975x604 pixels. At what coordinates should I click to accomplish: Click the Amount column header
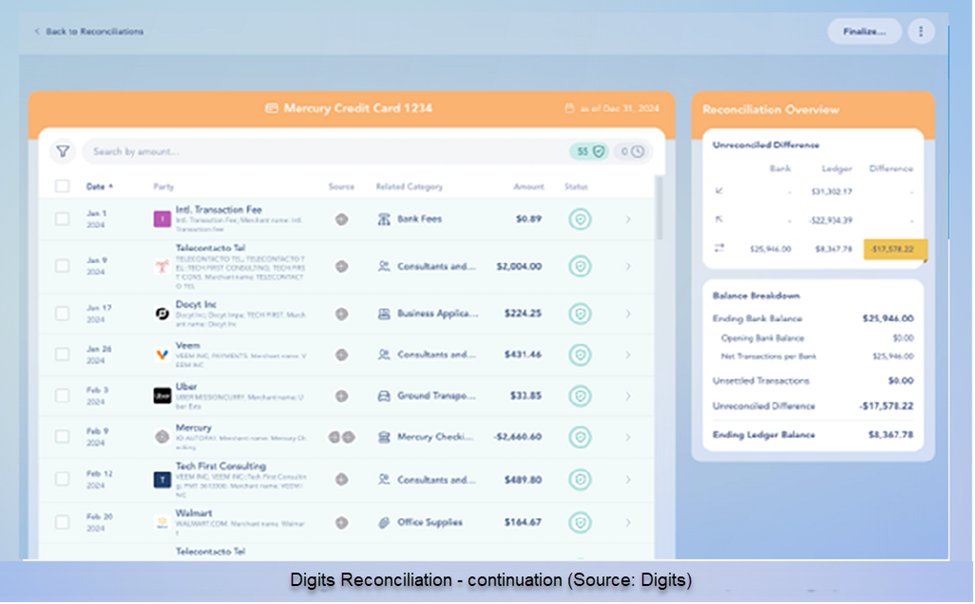tap(529, 187)
